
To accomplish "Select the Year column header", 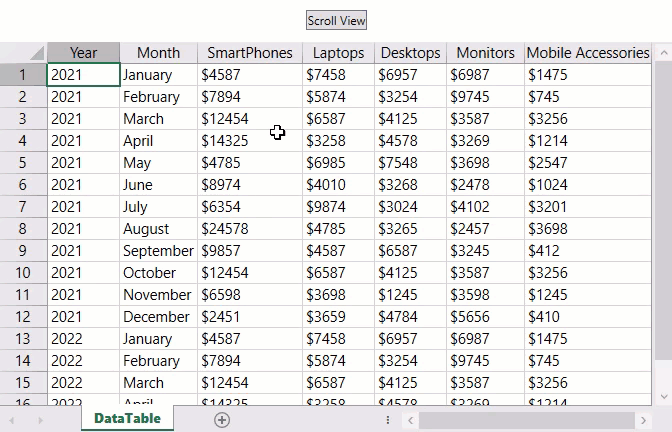I will tap(83, 53).
